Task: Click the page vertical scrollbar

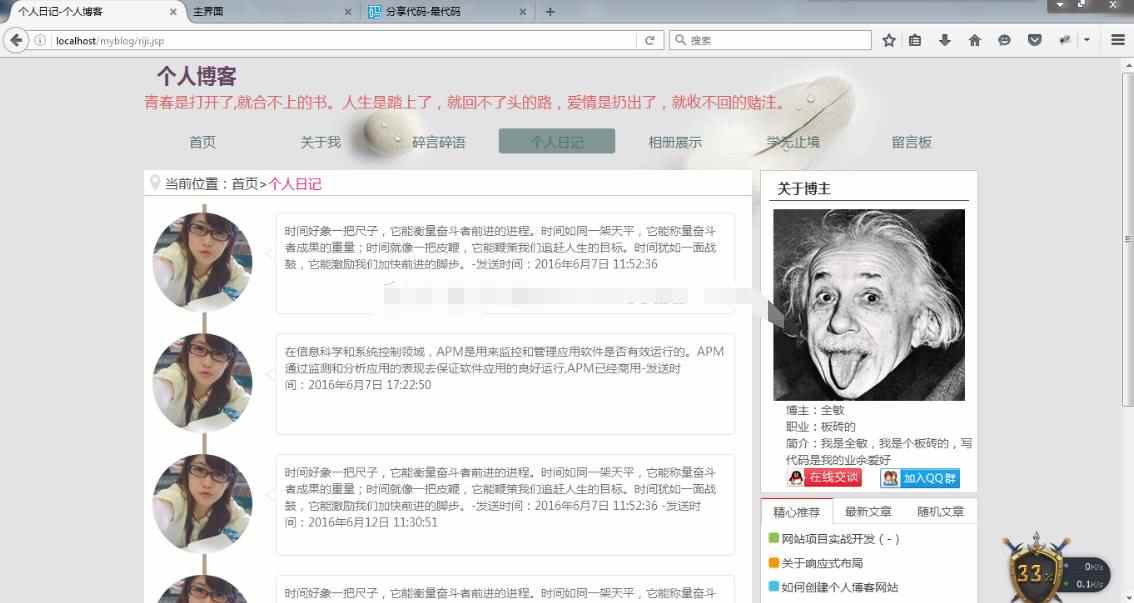Action: (1127, 239)
